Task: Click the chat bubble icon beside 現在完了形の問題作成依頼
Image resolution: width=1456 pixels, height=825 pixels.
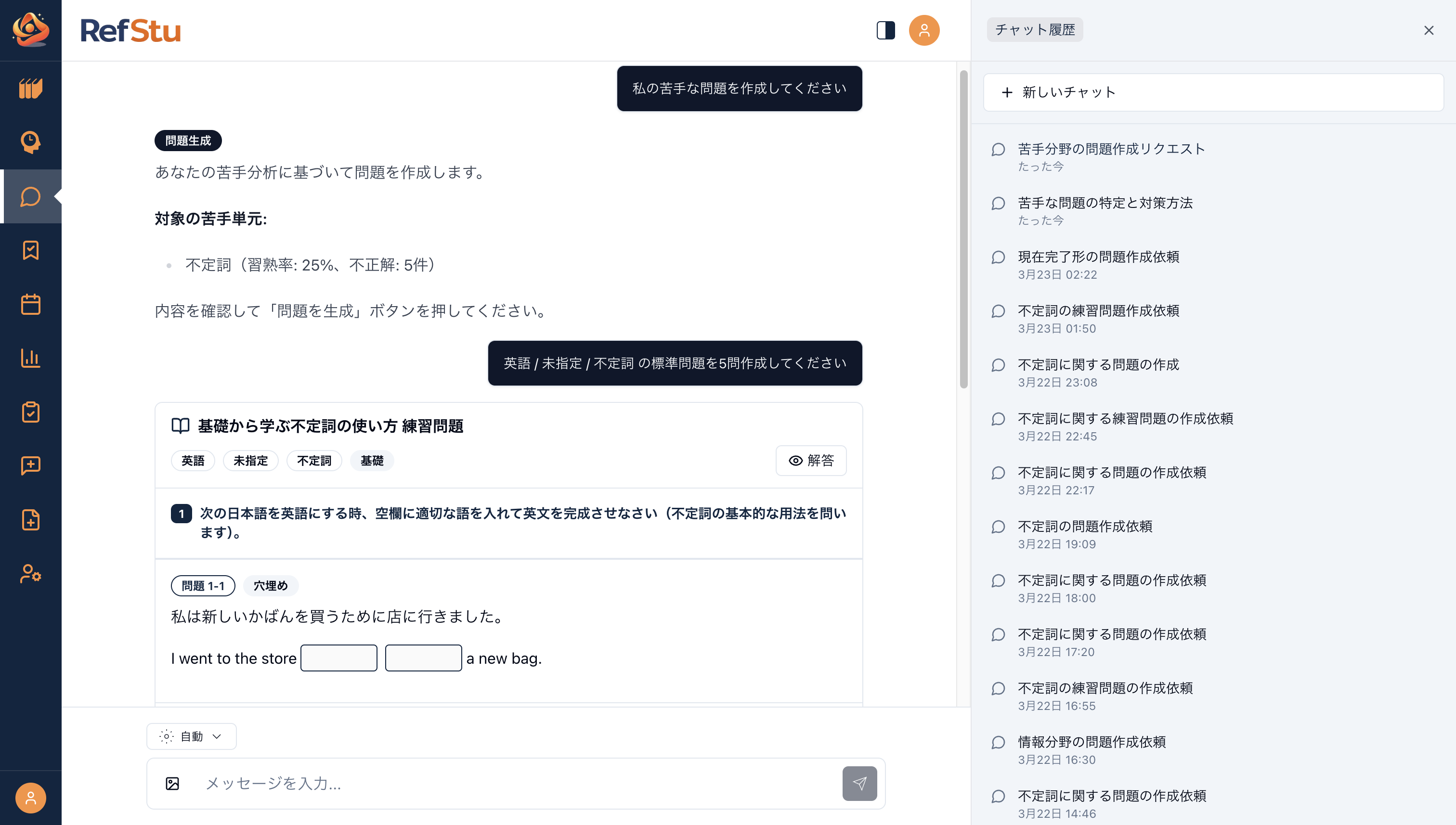Action: [998, 257]
